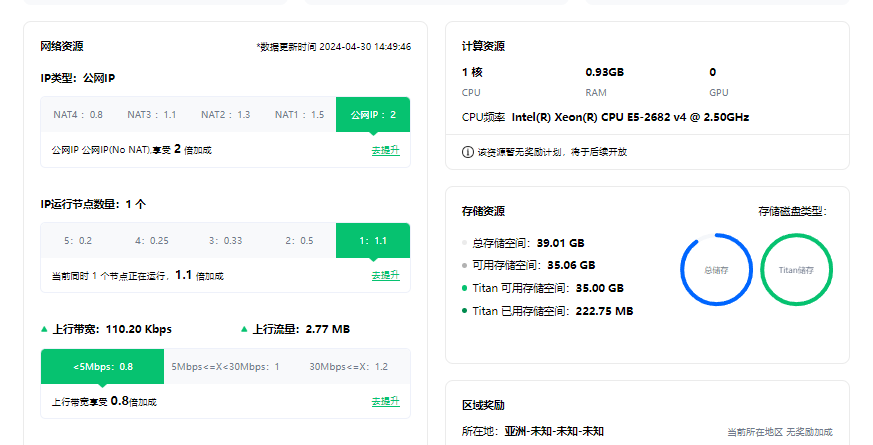Click the 当前所在地区 无奖励加成 note
873x445 pixels.
coord(780,432)
